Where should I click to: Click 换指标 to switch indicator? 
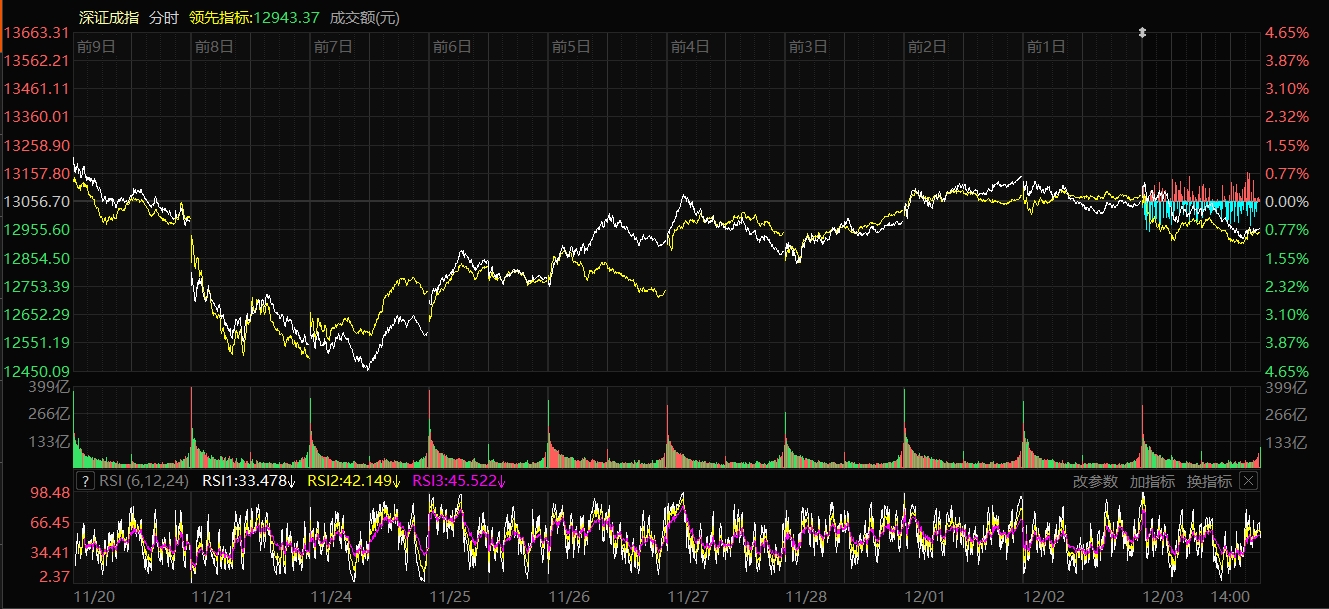click(1208, 481)
